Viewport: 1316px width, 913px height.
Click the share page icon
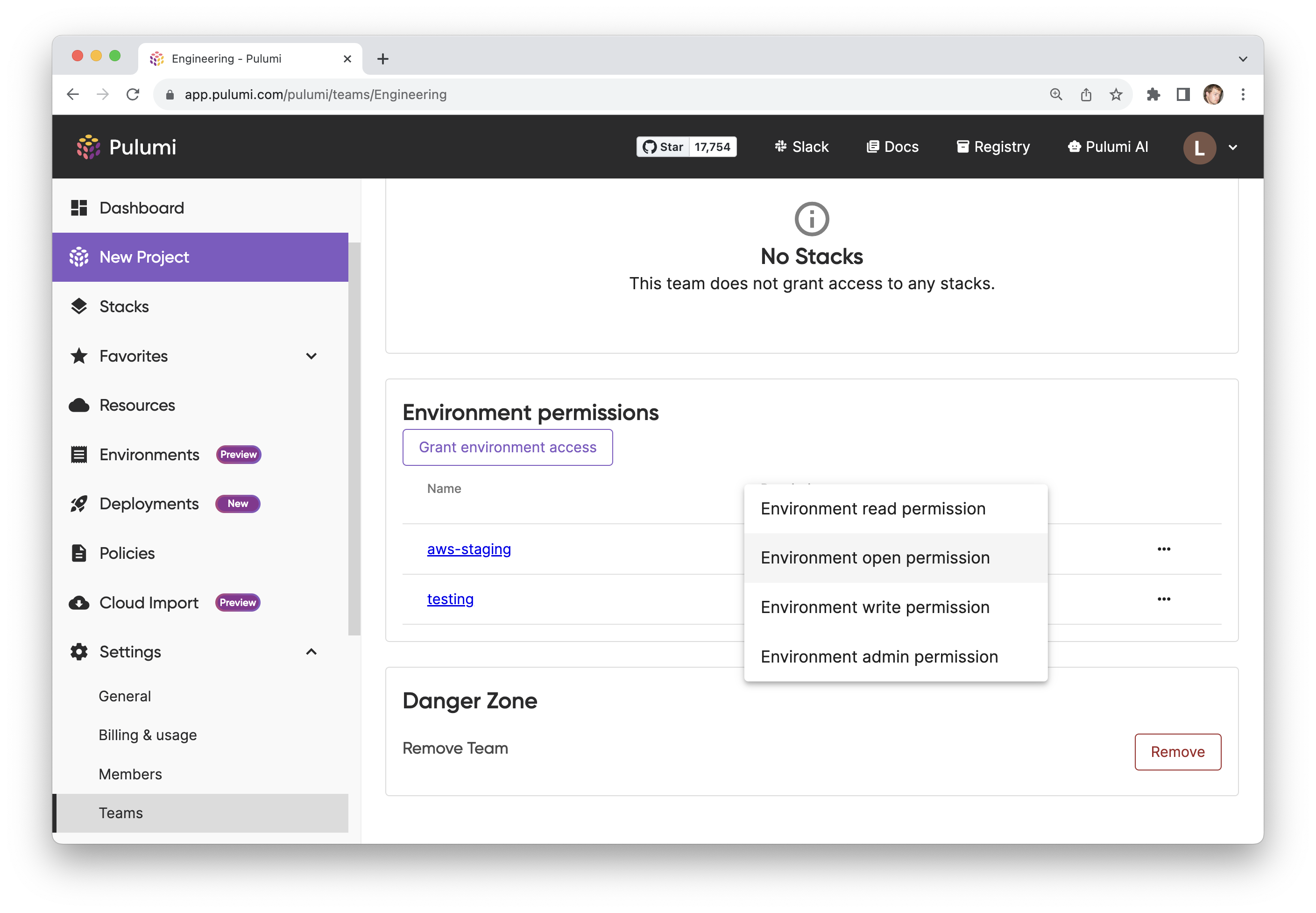(1086, 94)
